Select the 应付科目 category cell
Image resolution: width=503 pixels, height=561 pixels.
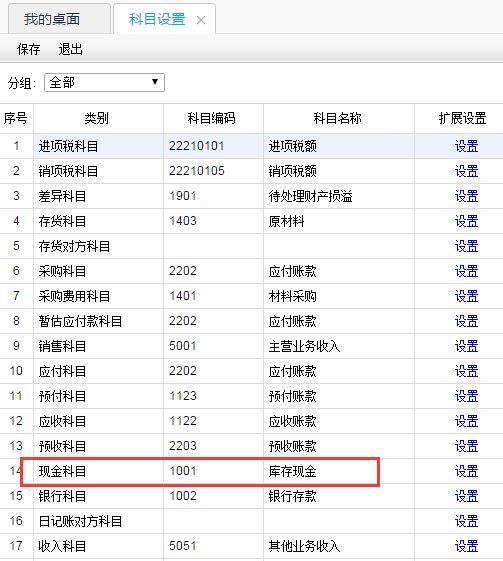[x=98, y=371]
